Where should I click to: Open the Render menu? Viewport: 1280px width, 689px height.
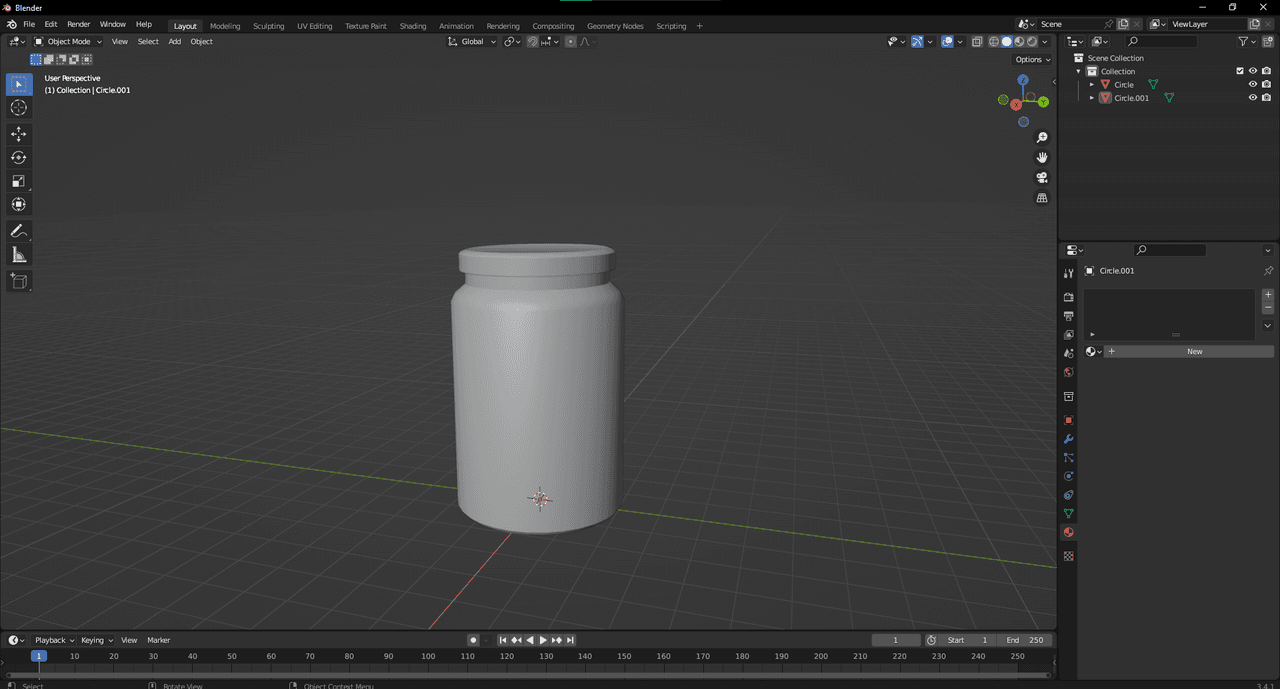[x=79, y=24]
